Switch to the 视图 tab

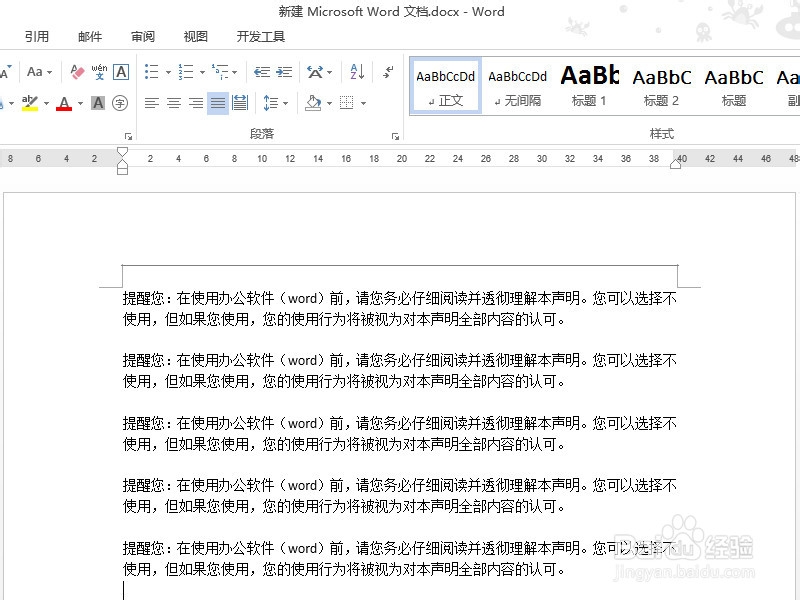point(195,37)
